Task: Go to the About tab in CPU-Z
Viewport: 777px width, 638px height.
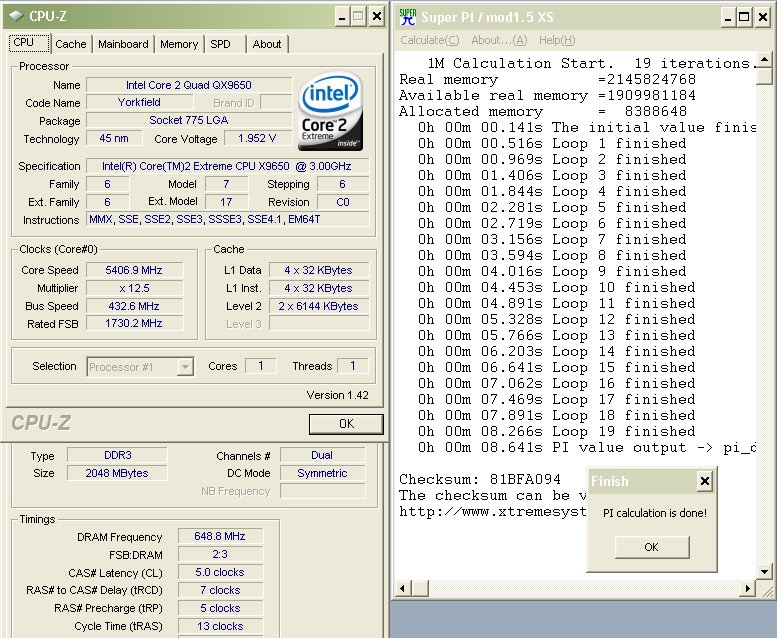Action: 267,44
